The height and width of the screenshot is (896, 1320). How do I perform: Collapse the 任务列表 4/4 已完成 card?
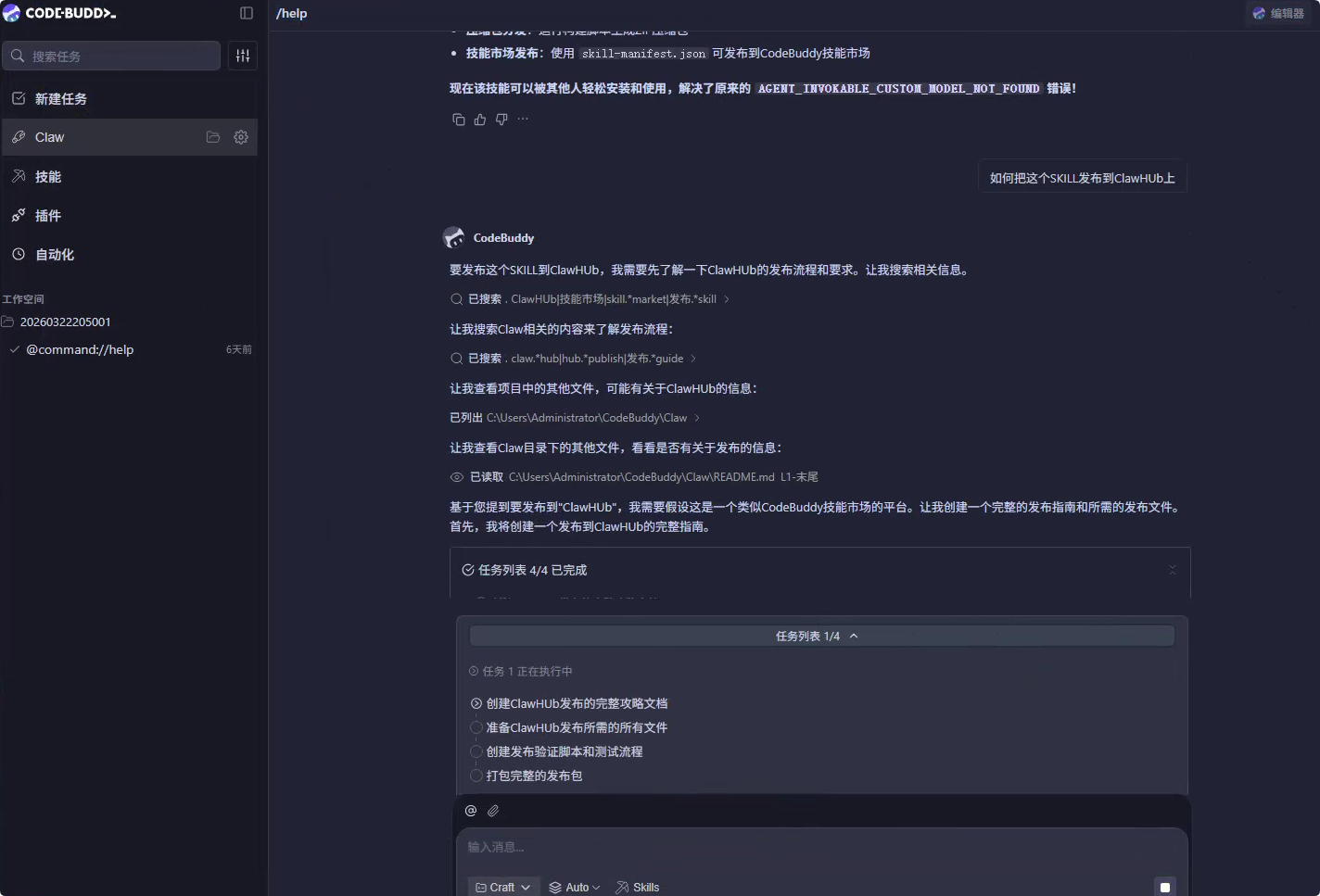pyautogui.click(x=1172, y=570)
